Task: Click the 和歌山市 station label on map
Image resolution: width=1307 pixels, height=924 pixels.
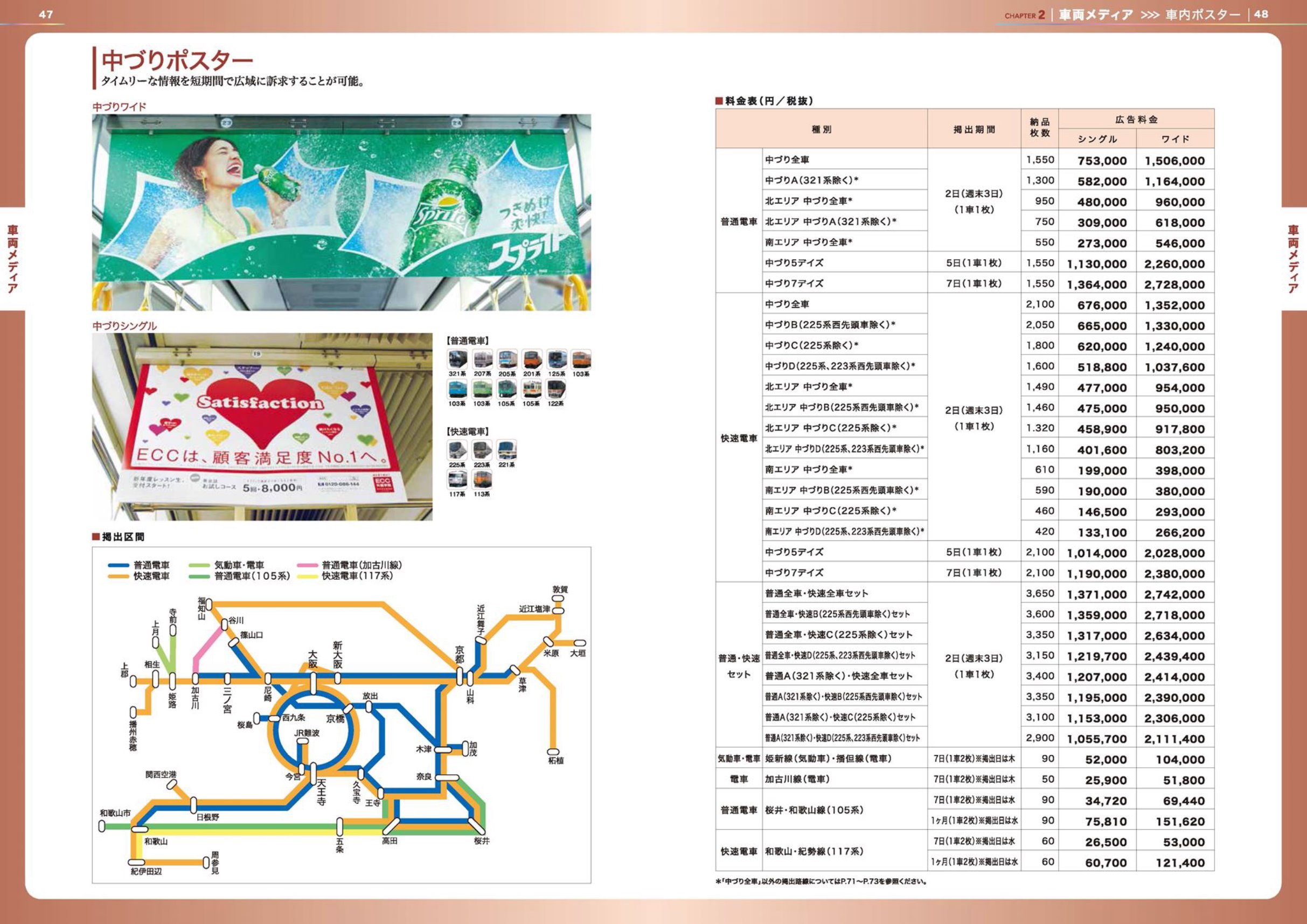Action: click(x=115, y=813)
